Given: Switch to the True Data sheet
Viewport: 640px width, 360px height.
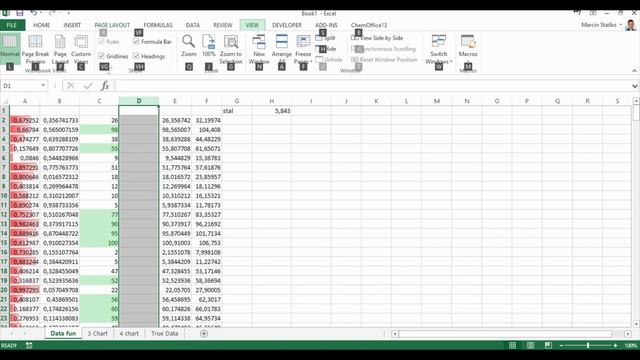Looking at the screenshot, I should coord(164,333).
